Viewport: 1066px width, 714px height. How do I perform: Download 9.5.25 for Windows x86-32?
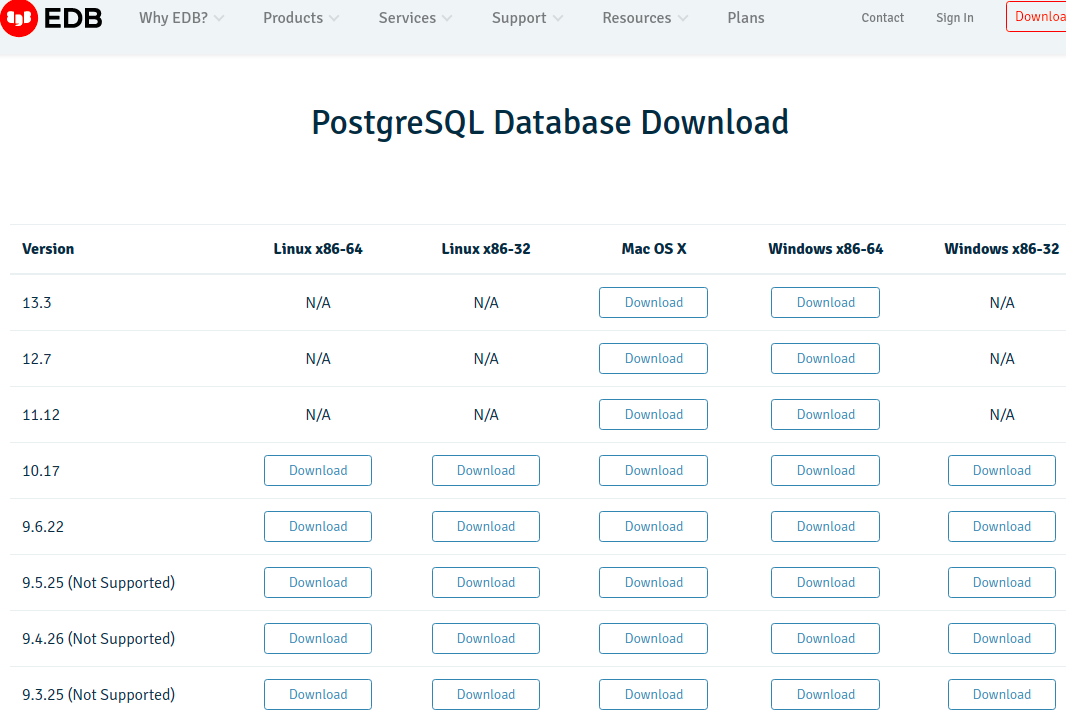1002,583
